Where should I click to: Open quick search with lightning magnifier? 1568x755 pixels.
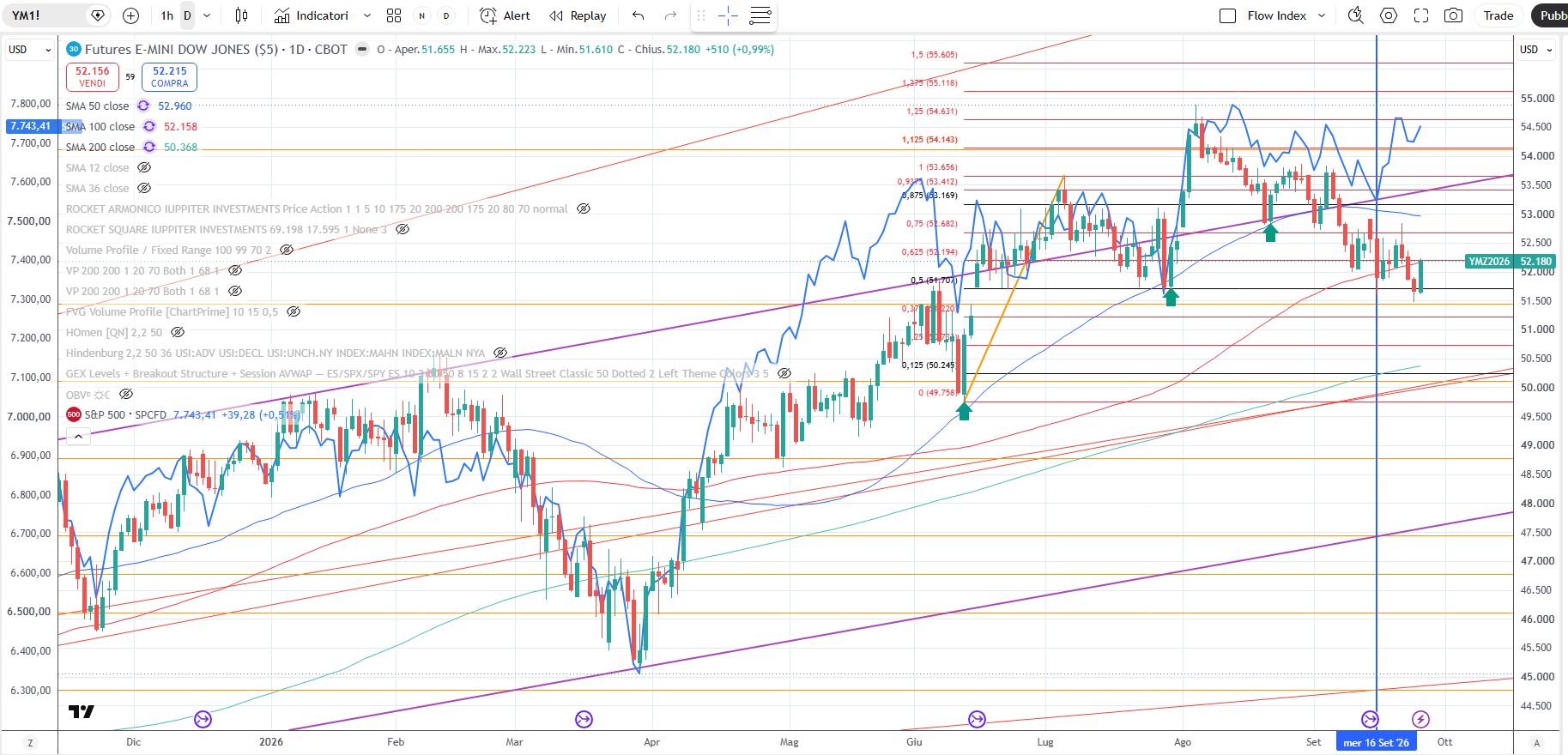point(1356,15)
